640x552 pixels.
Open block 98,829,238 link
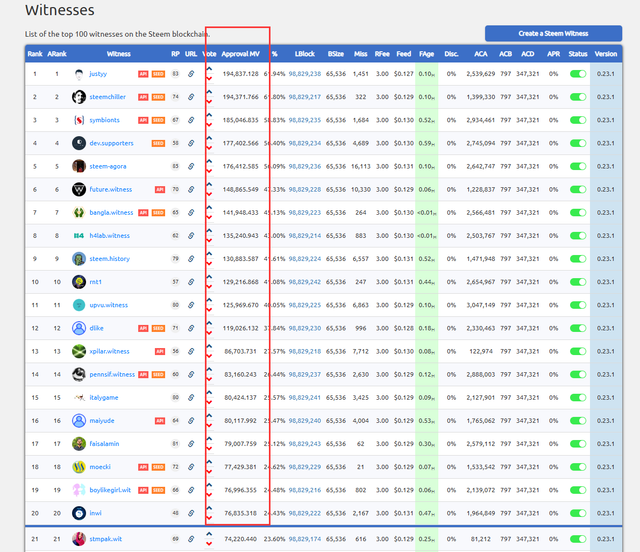305,74
